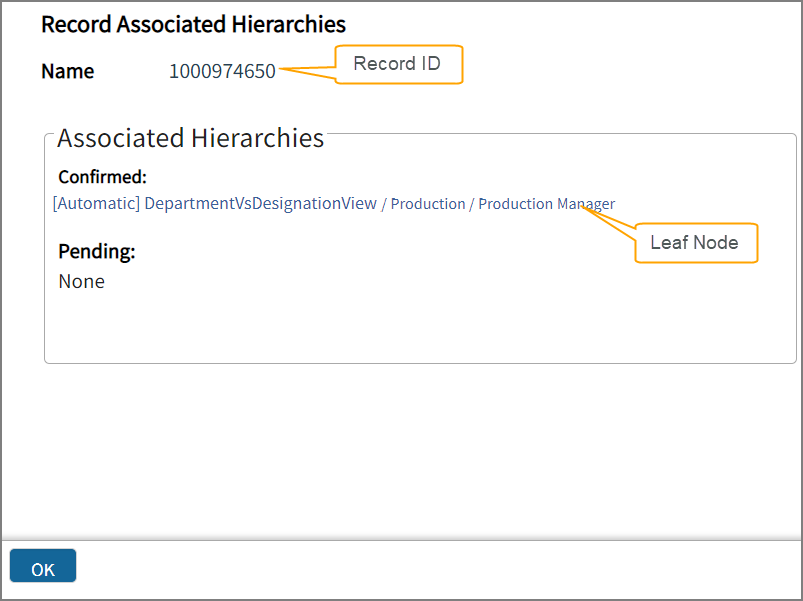The image size is (803, 601).
Task: Click the Leaf Node callout box
Action: coord(695,243)
